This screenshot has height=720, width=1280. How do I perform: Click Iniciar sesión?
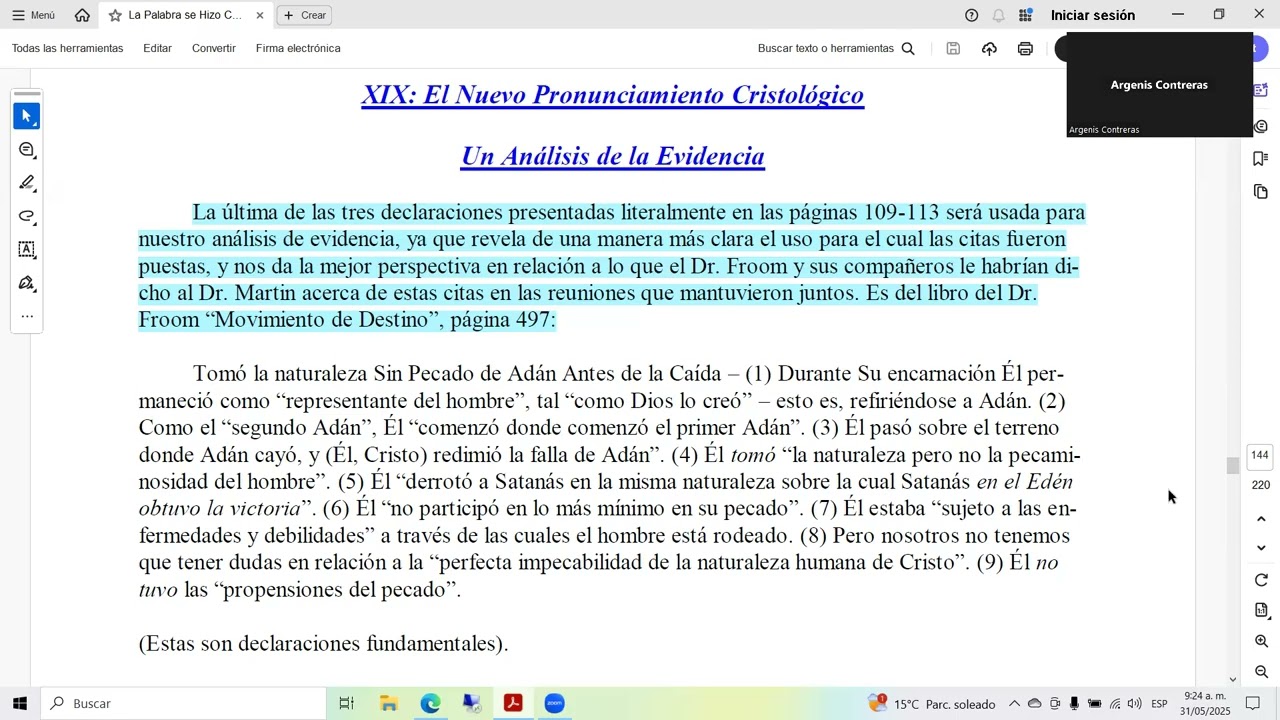click(1093, 15)
